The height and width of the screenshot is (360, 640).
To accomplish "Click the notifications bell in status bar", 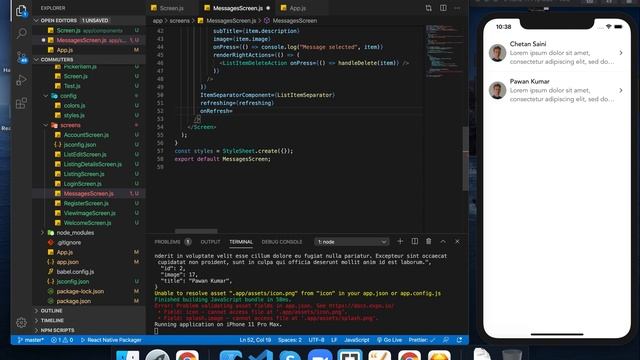I will coord(460,340).
